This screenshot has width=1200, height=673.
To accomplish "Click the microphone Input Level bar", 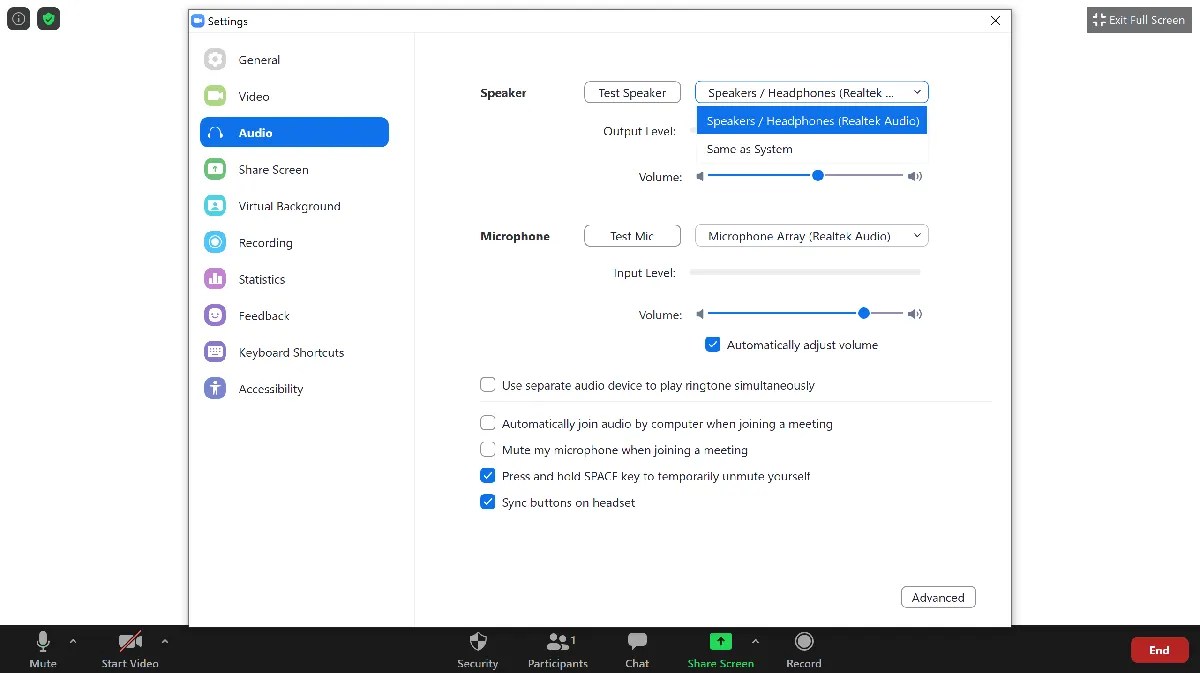I will [x=805, y=272].
